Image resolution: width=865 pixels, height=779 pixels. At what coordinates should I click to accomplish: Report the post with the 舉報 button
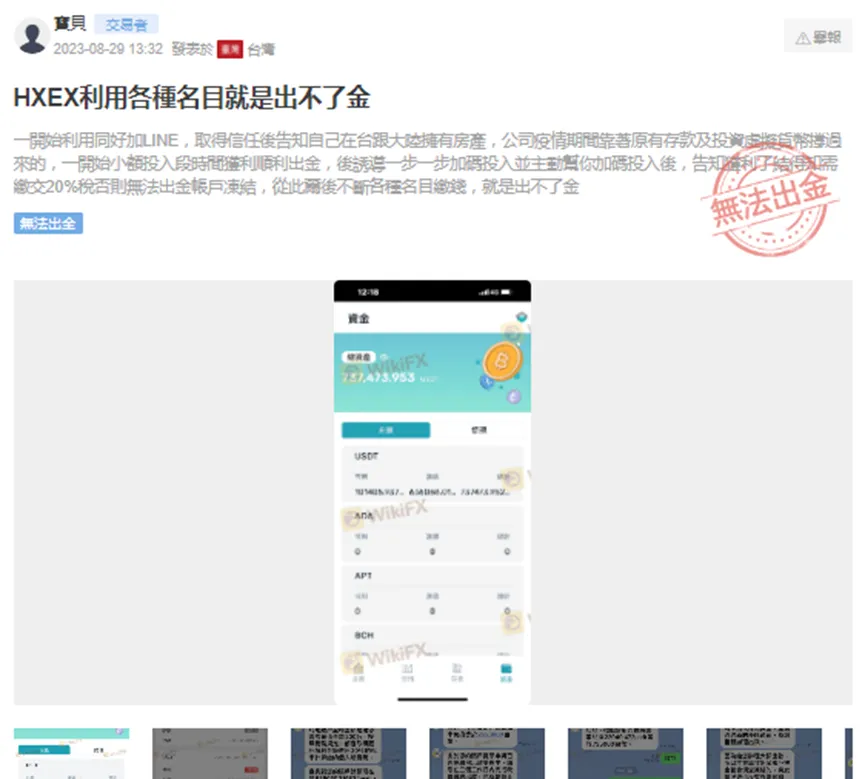point(818,37)
